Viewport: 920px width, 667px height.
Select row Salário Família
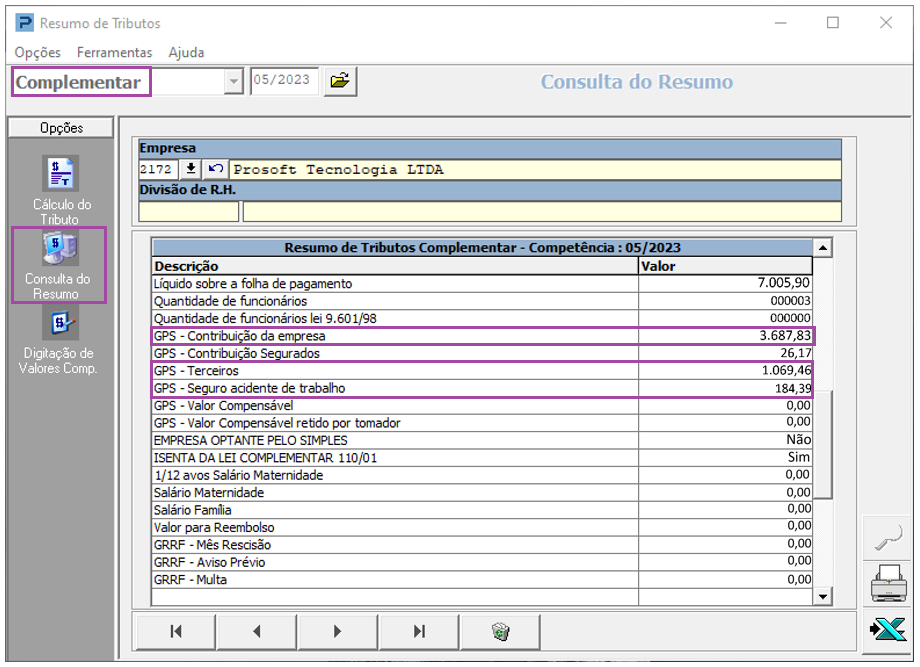(x=482, y=510)
